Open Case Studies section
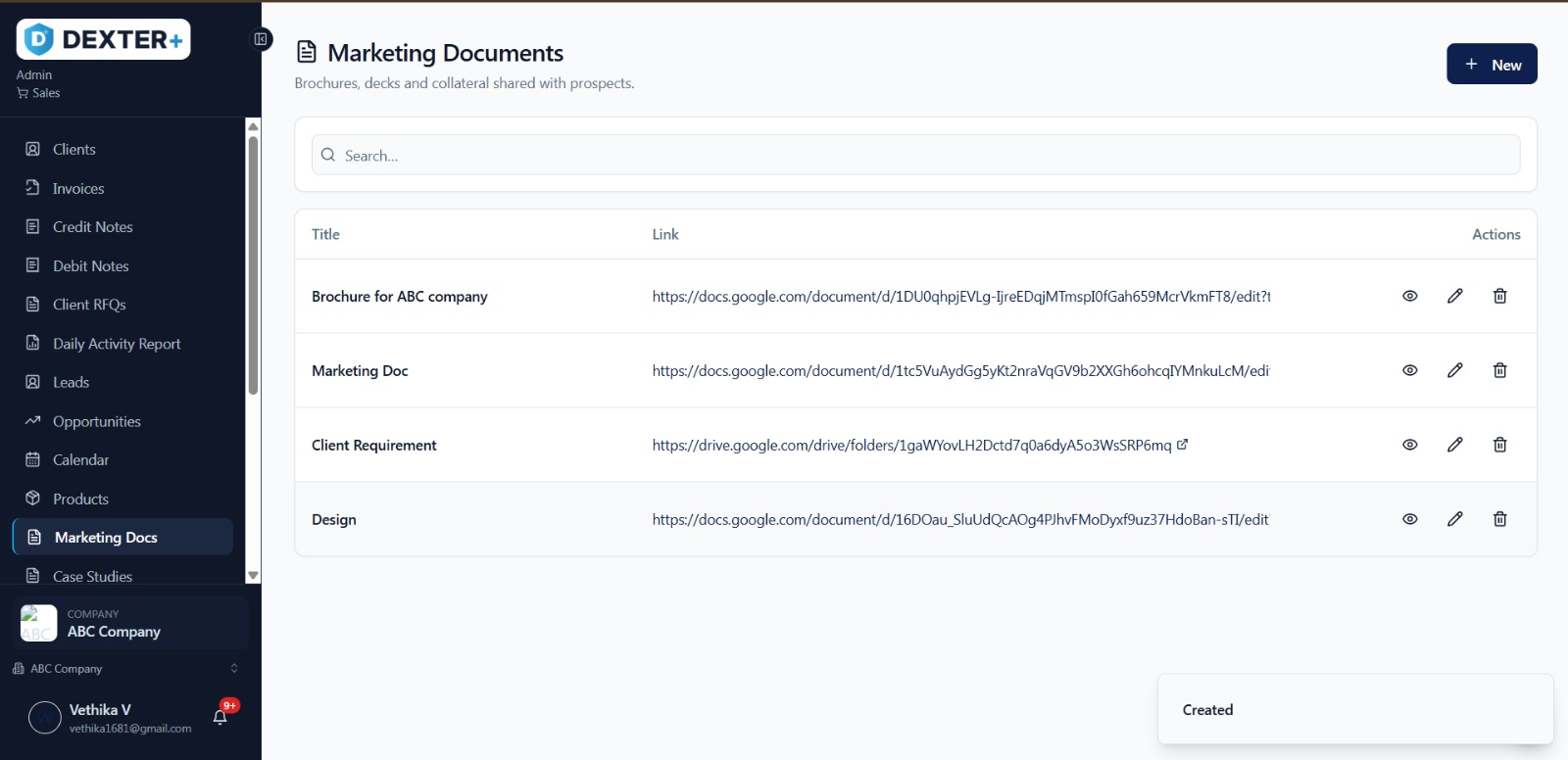Image resolution: width=1568 pixels, height=760 pixels. click(x=122, y=575)
